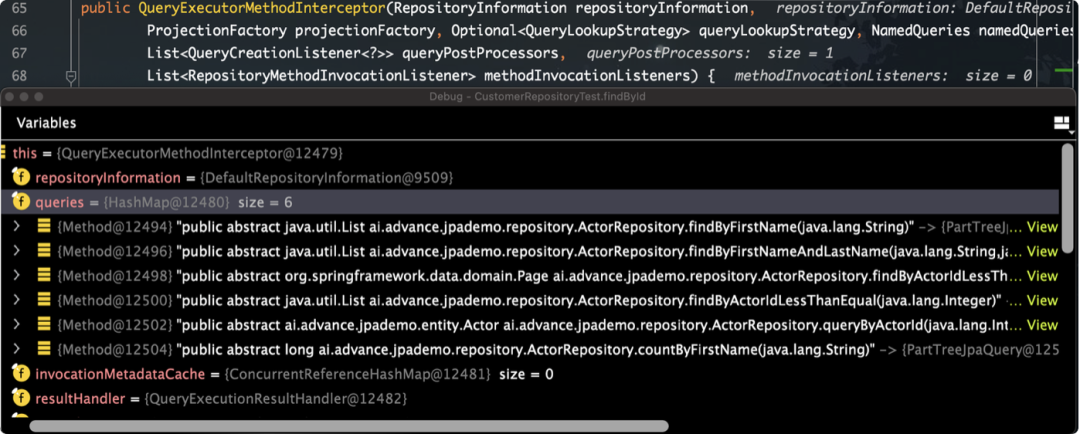Click the field icon beside invocationMetadataCache
This screenshot has height=434, width=1080.
(x=21, y=374)
